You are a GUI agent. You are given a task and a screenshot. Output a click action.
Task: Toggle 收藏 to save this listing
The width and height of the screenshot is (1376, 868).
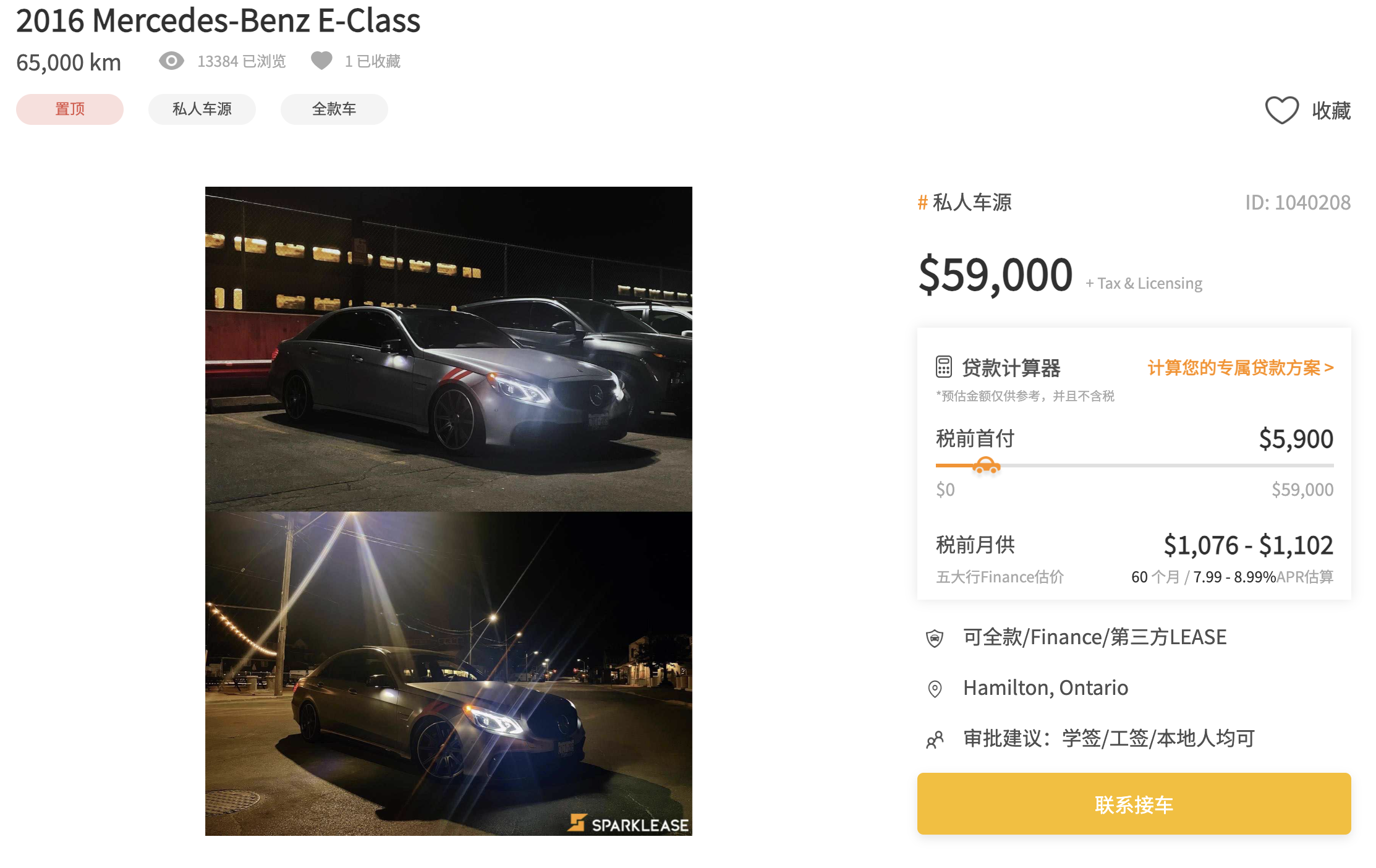[x=1308, y=110]
